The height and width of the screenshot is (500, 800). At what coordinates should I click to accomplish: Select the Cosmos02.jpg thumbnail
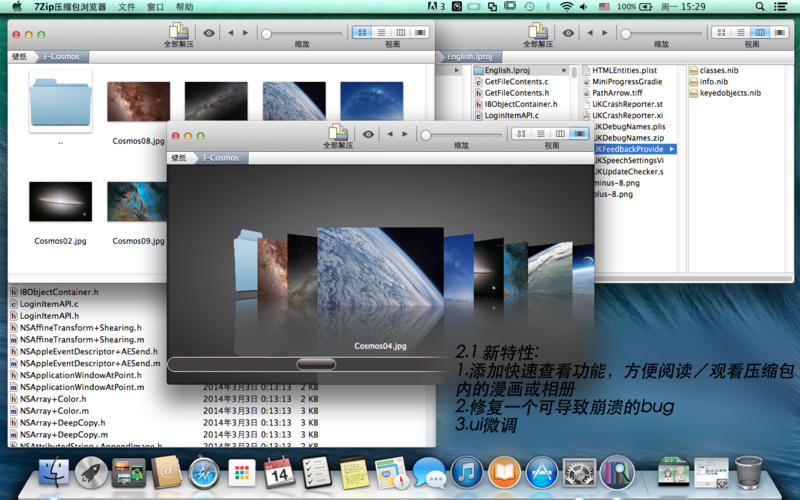[60, 201]
